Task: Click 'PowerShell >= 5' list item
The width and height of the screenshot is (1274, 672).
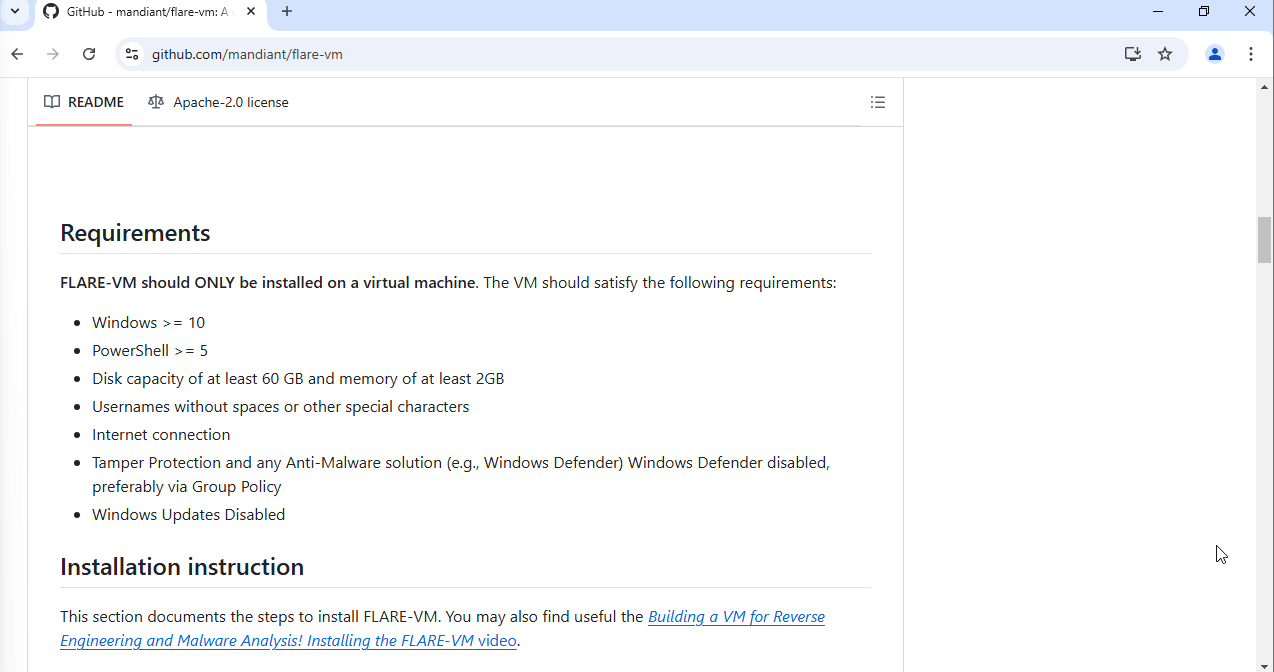Action: point(150,350)
